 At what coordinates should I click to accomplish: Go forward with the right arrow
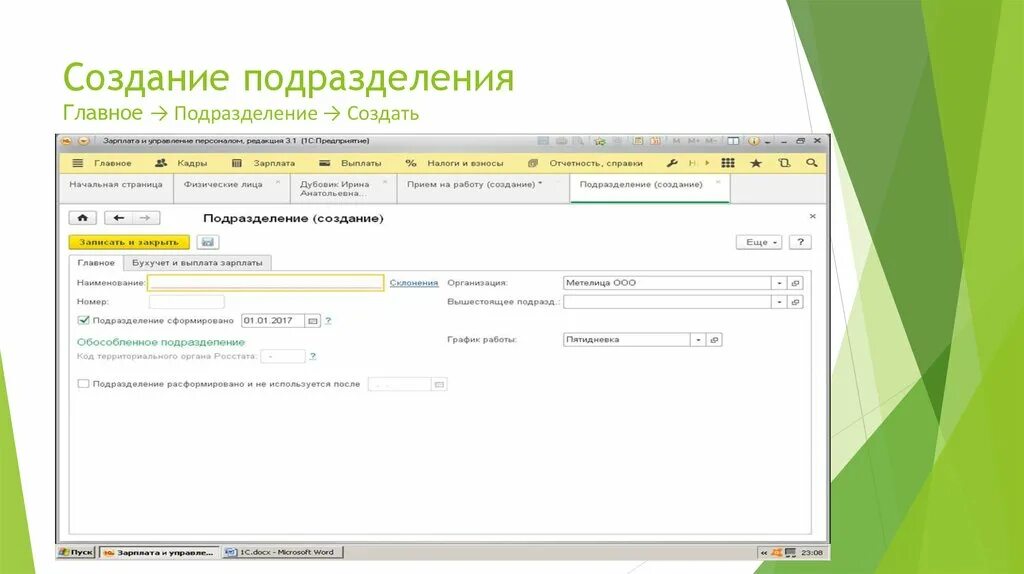point(146,218)
